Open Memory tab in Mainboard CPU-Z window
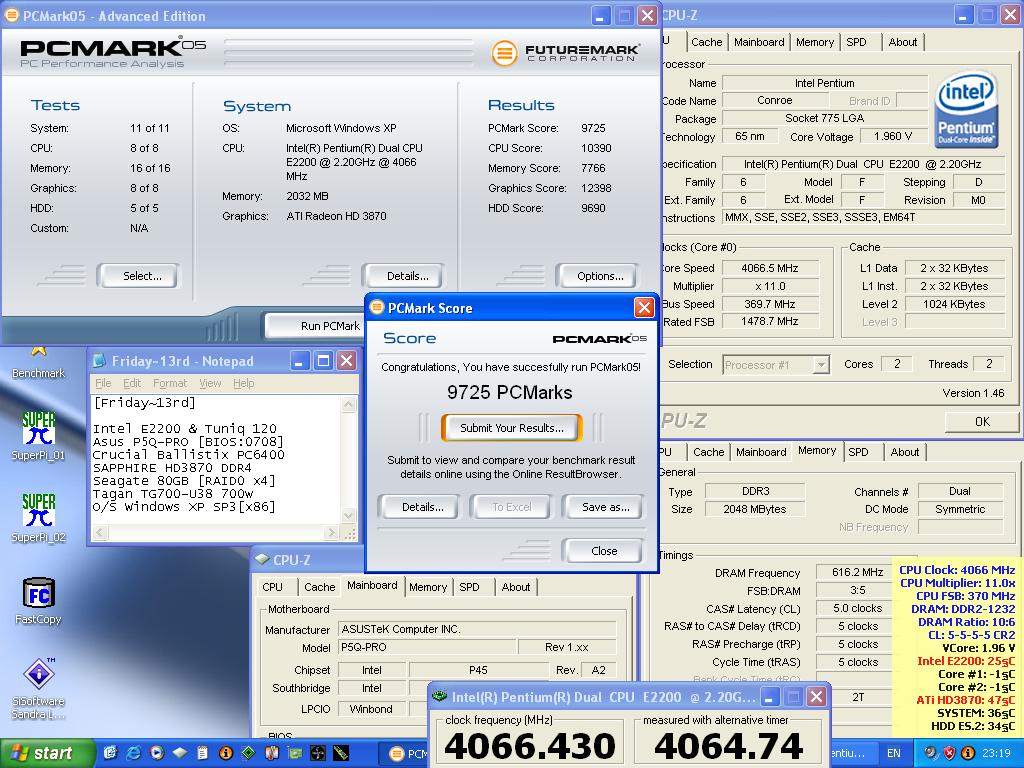The height and width of the screenshot is (768, 1024). (x=428, y=587)
